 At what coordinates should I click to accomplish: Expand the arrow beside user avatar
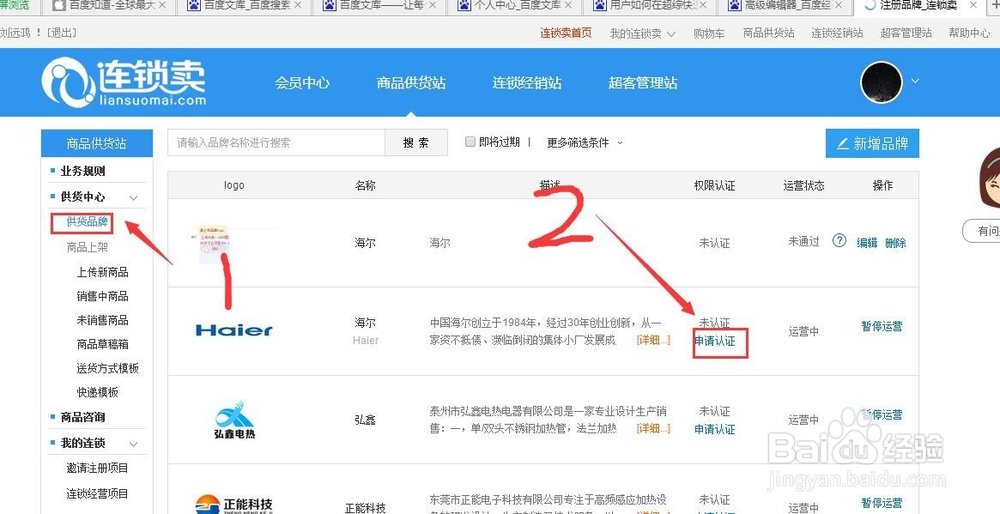coord(916,81)
